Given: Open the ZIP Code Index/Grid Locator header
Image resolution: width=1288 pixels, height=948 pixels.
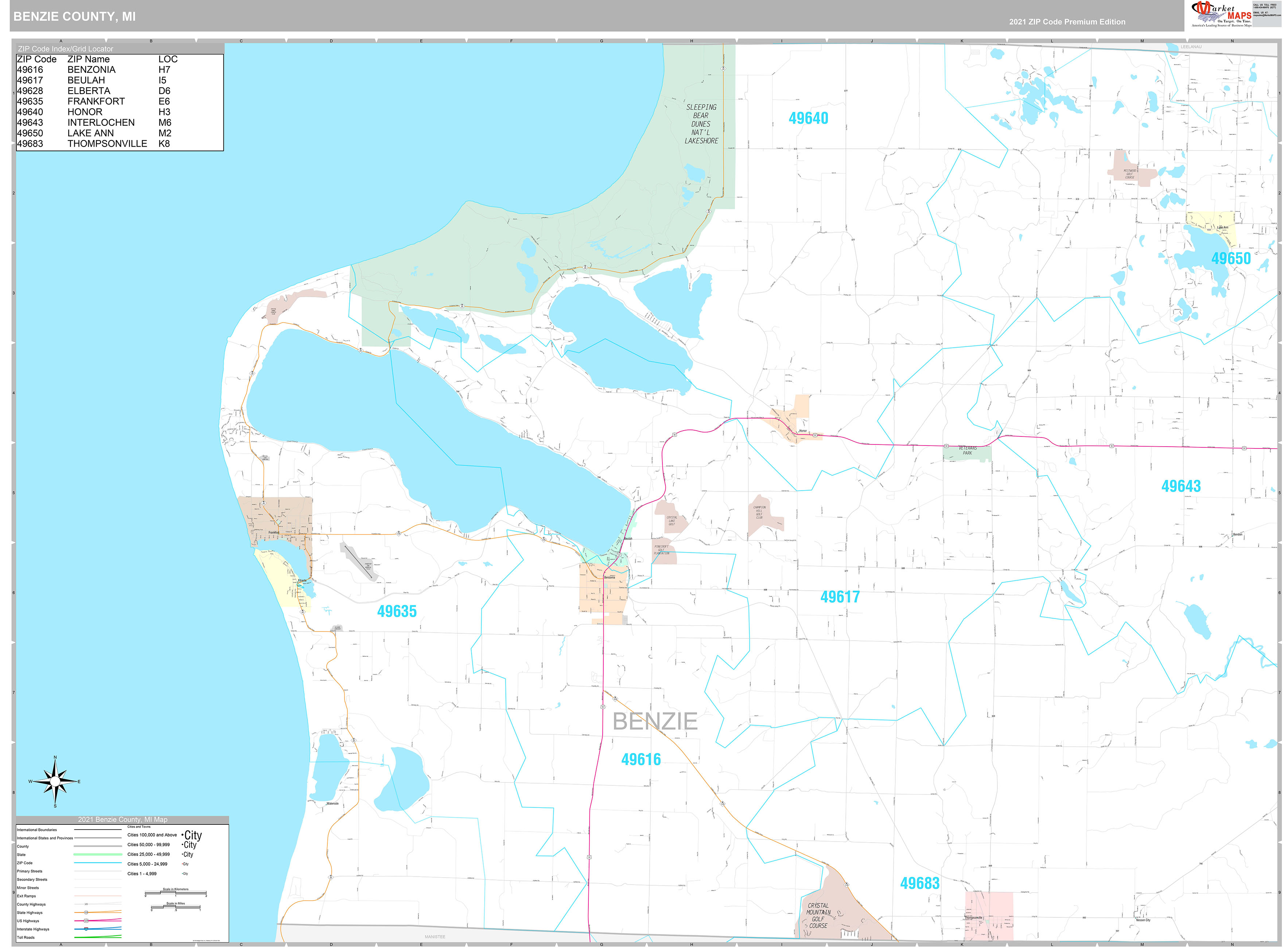Looking at the screenshot, I should coord(65,49).
